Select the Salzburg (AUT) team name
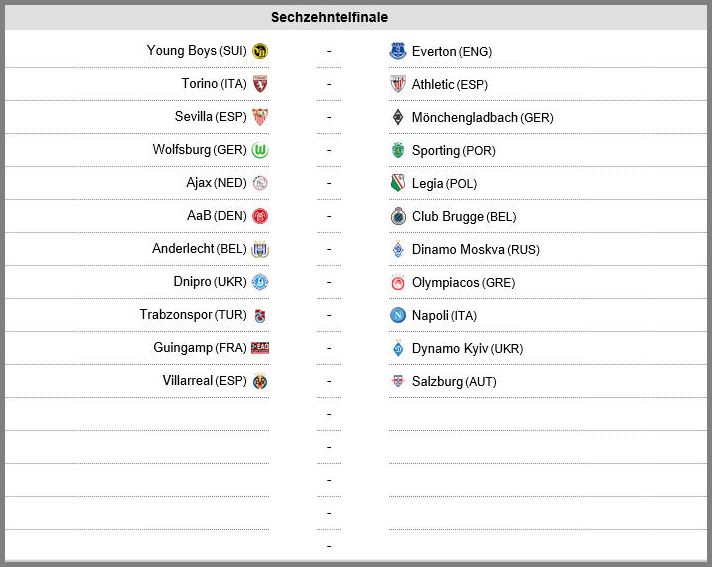 tap(454, 381)
